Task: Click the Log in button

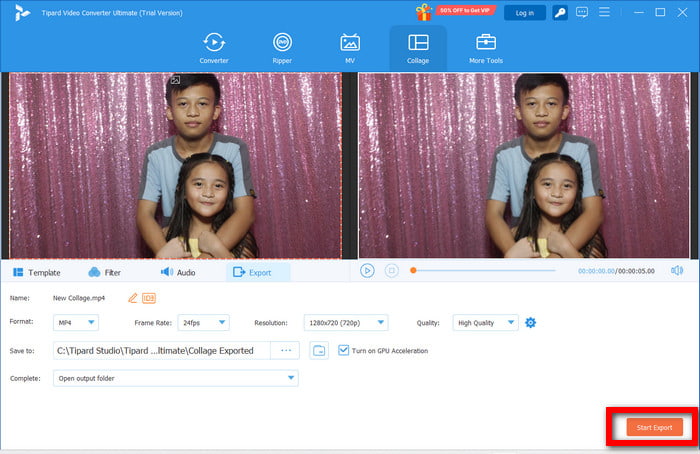Action: (525, 13)
